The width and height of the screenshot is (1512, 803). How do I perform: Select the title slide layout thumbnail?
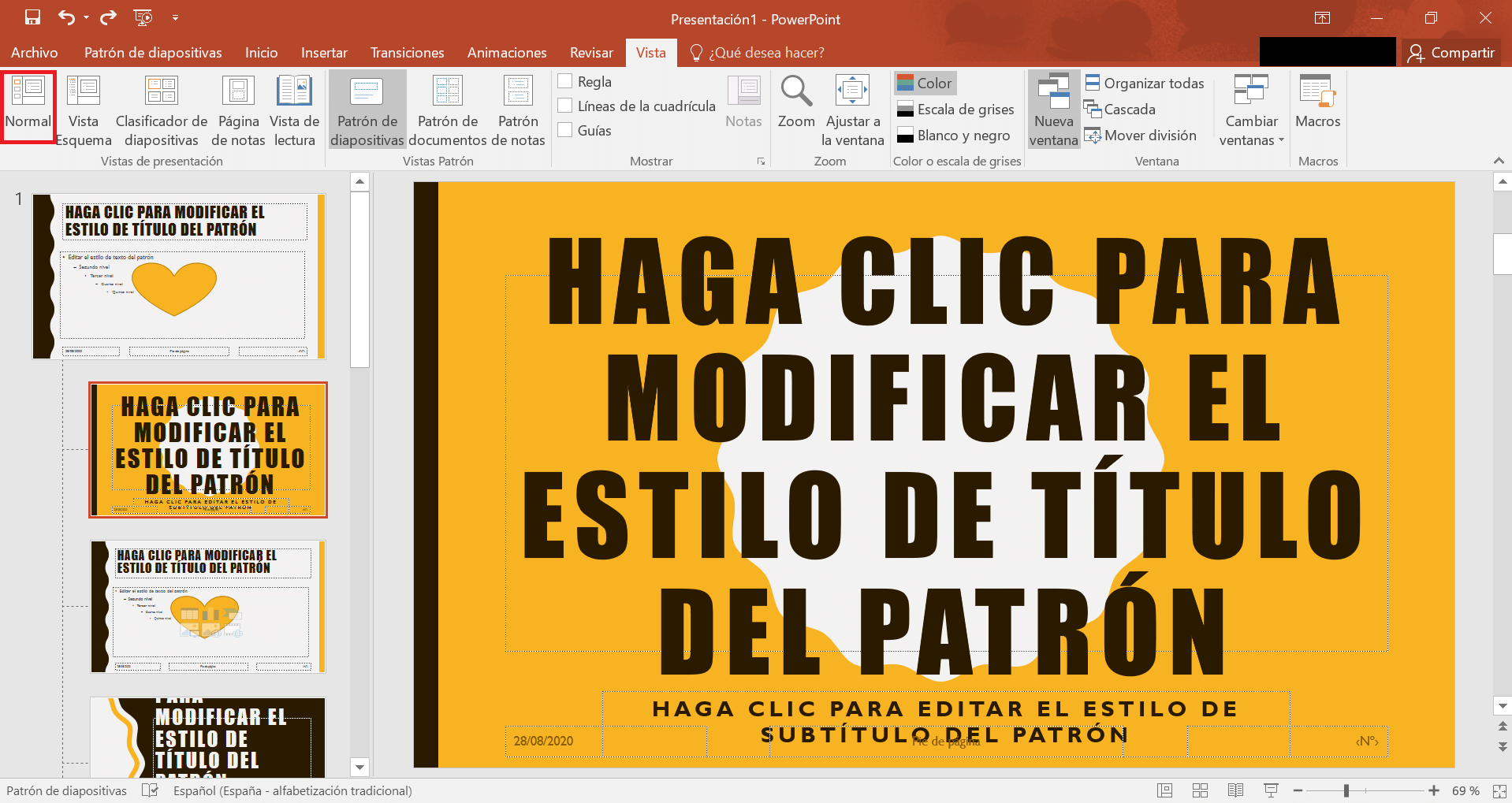click(208, 450)
